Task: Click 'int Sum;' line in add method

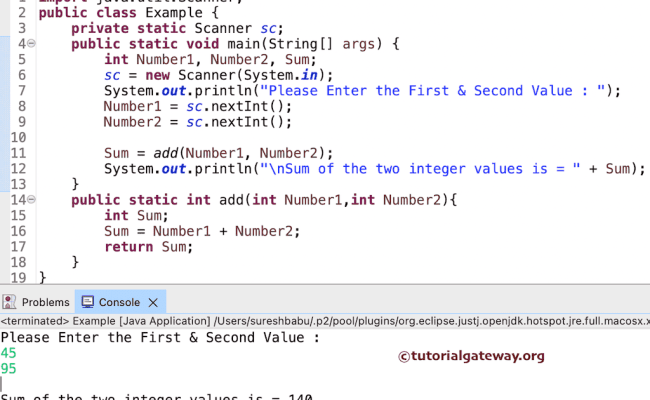Action: [136, 215]
